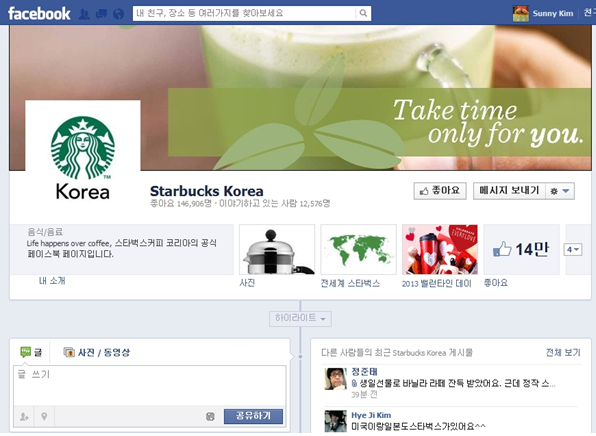Open the audience selector icon beside share button

coord(210,417)
